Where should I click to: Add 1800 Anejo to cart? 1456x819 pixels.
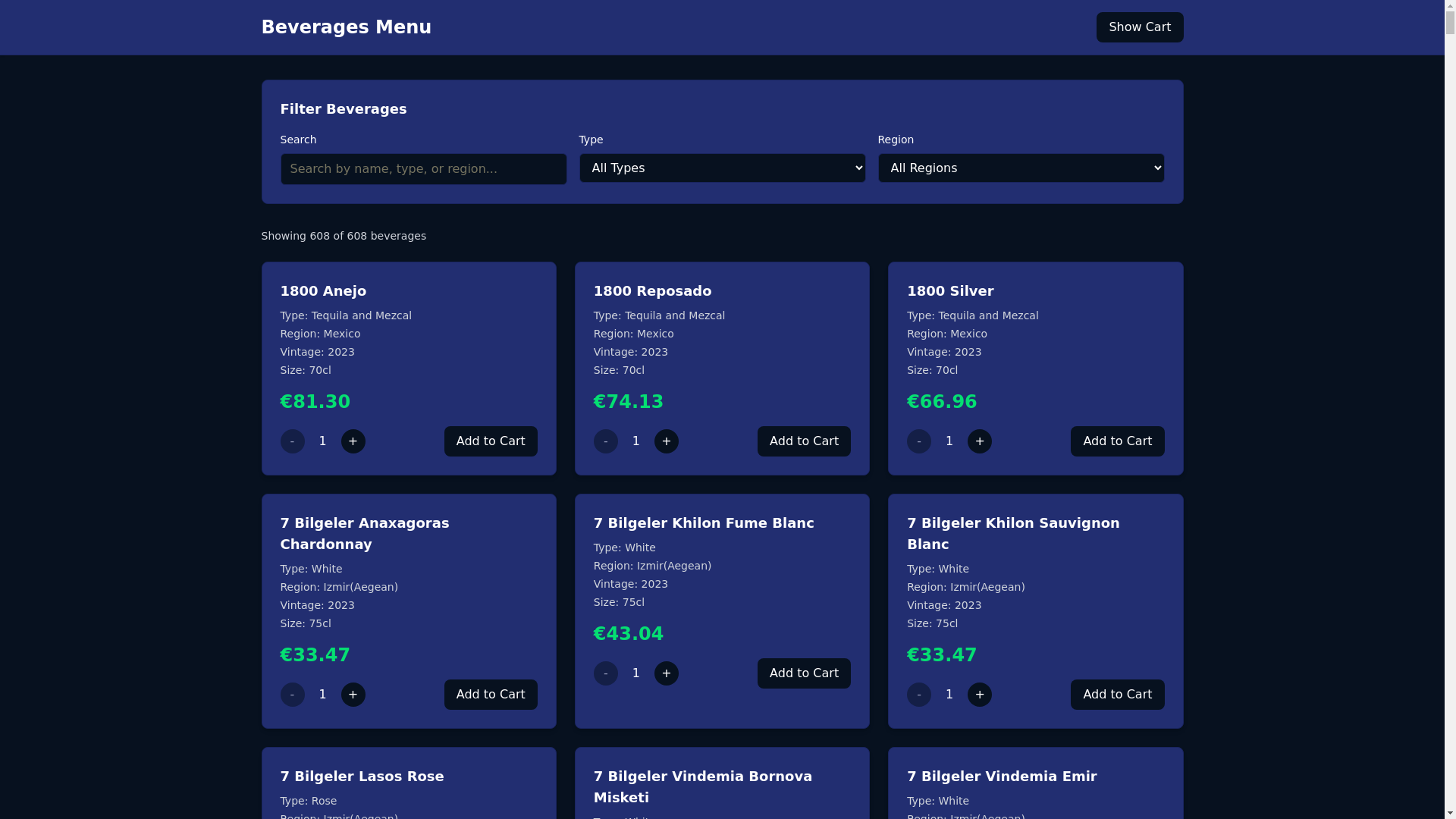491,441
